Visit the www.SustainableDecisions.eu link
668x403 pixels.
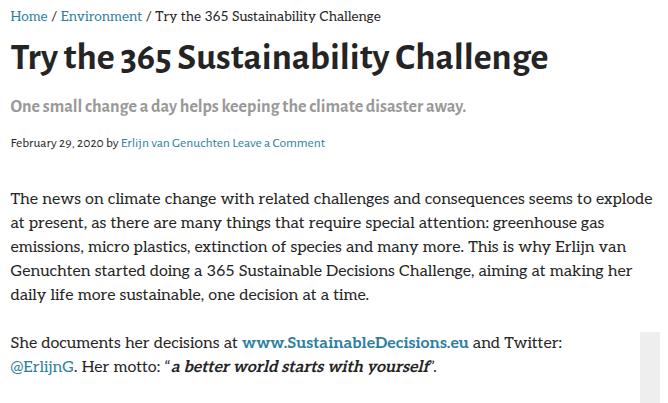pos(355,343)
